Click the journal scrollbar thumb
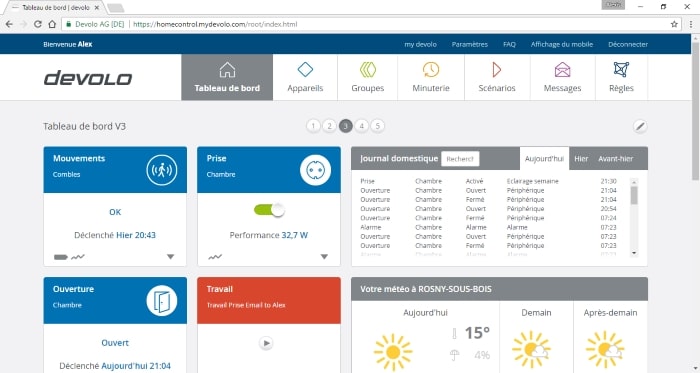The width and height of the screenshot is (700, 373). tap(634, 195)
